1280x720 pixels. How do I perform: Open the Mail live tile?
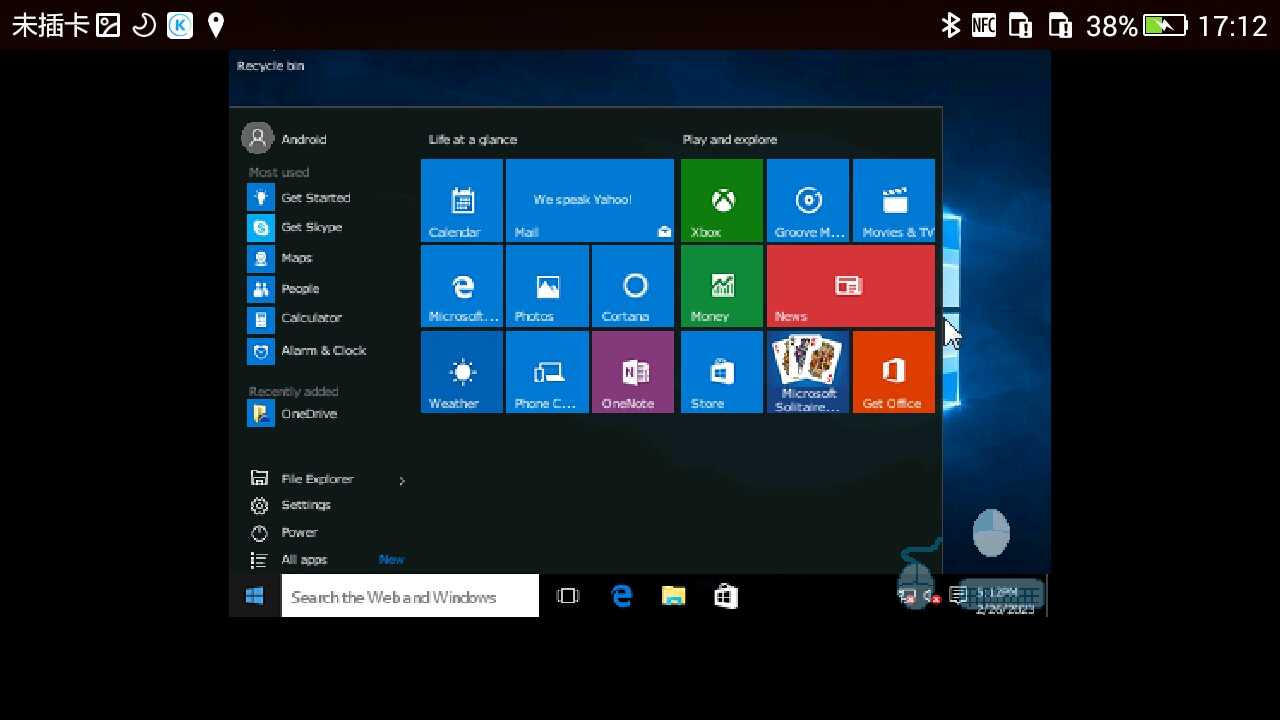coord(590,200)
